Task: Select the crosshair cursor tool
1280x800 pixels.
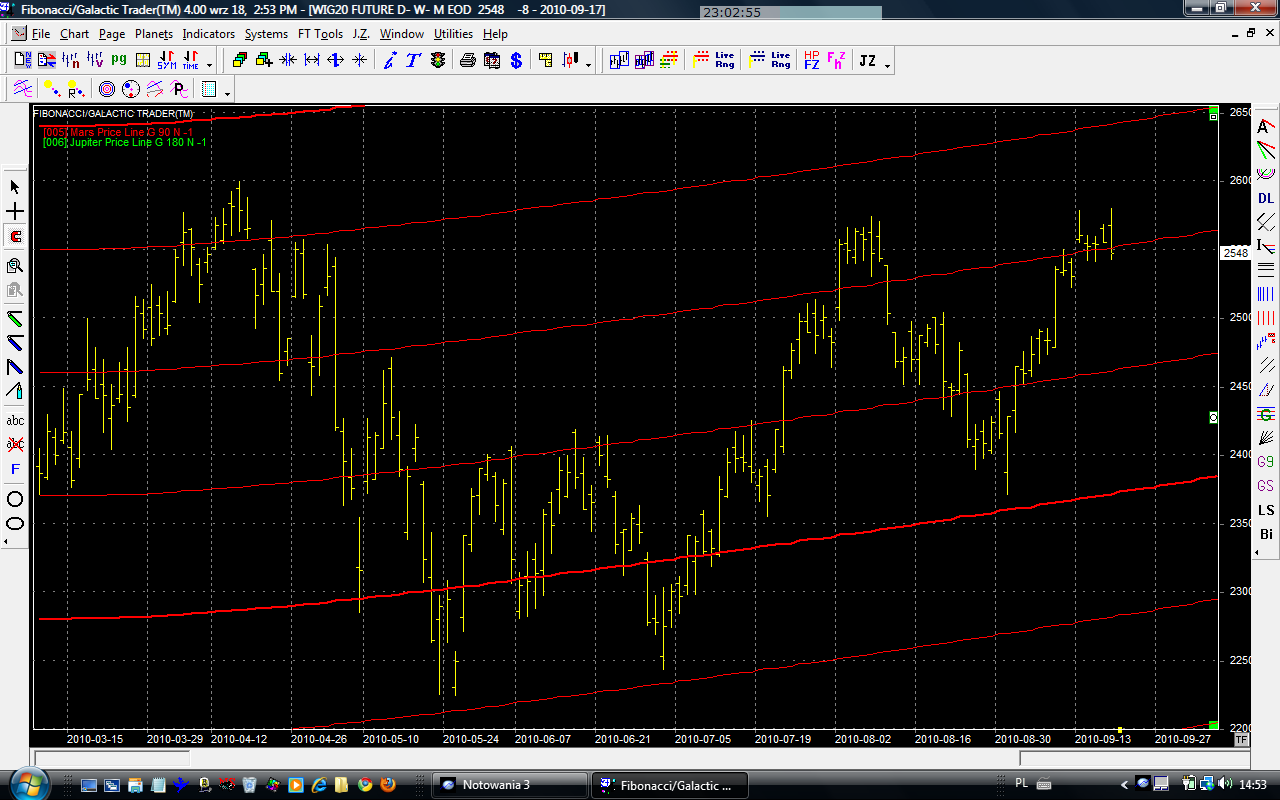Action: tap(15, 212)
